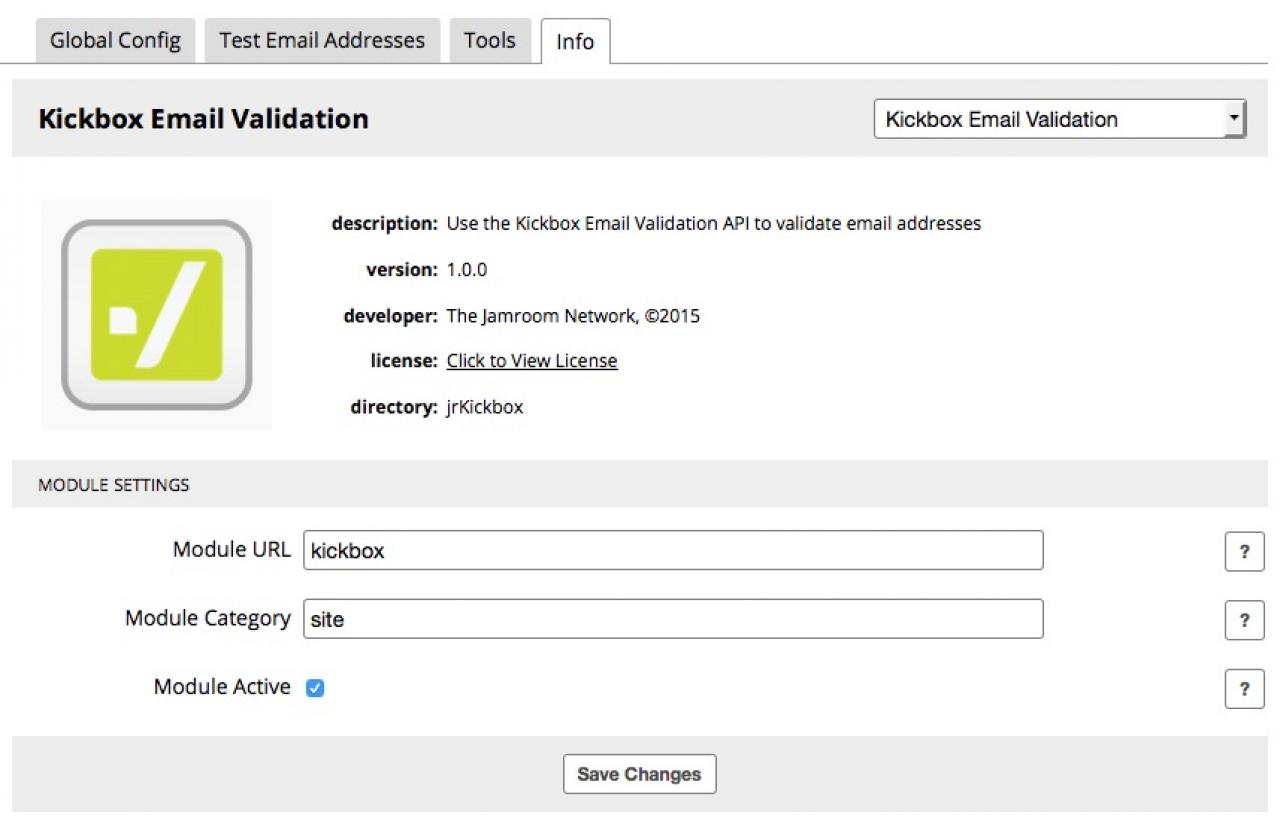Open the Test Email Addresses tab
This screenshot has width=1280, height=824.
coord(322,41)
